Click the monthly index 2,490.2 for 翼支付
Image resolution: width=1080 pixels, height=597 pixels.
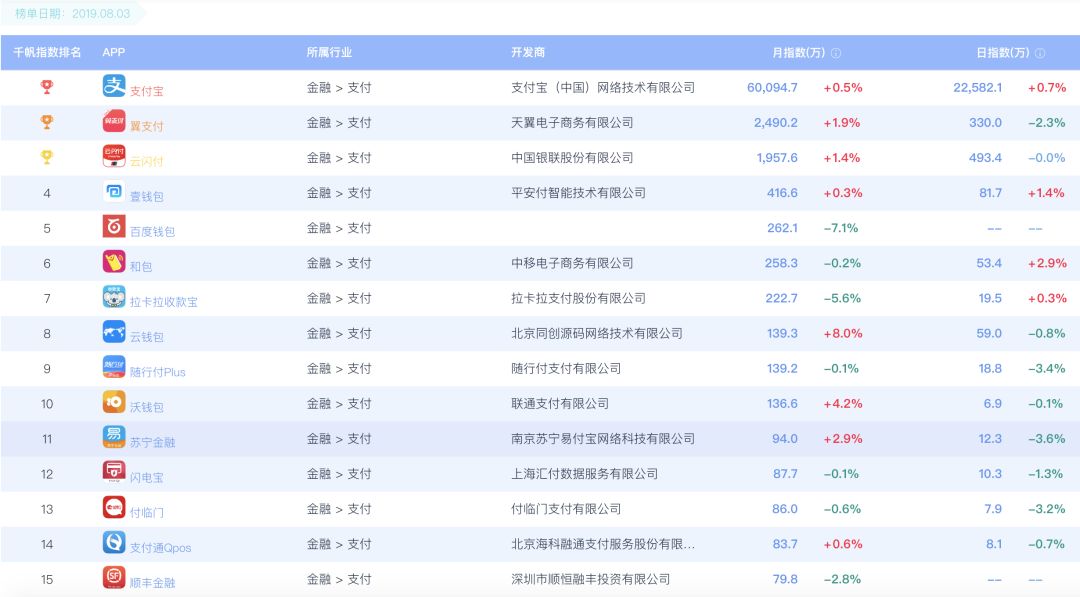pyautogui.click(x=776, y=123)
